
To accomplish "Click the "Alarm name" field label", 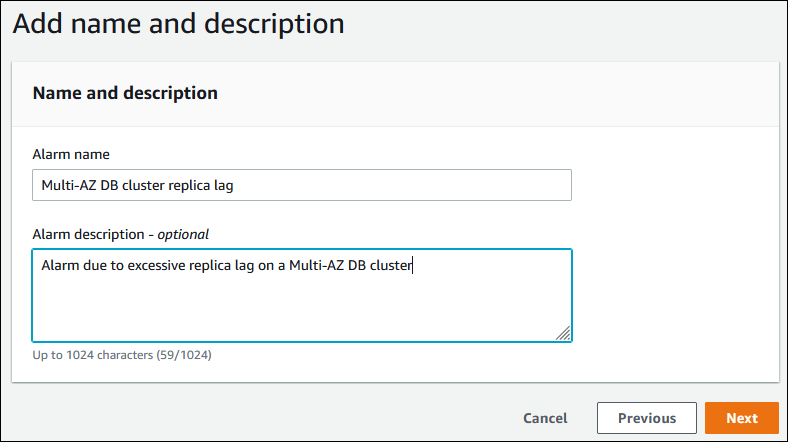I will click(x=71, y=154).
